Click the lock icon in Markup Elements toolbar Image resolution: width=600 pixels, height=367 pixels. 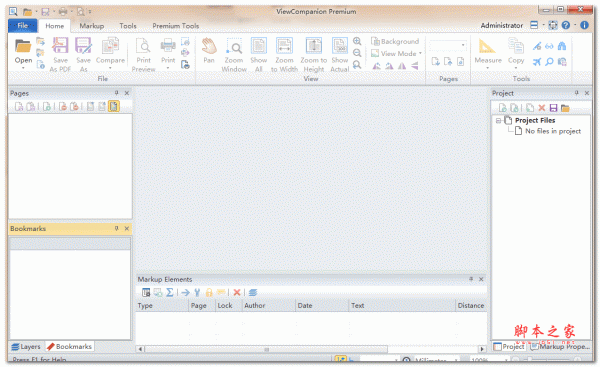pos(209,293)
